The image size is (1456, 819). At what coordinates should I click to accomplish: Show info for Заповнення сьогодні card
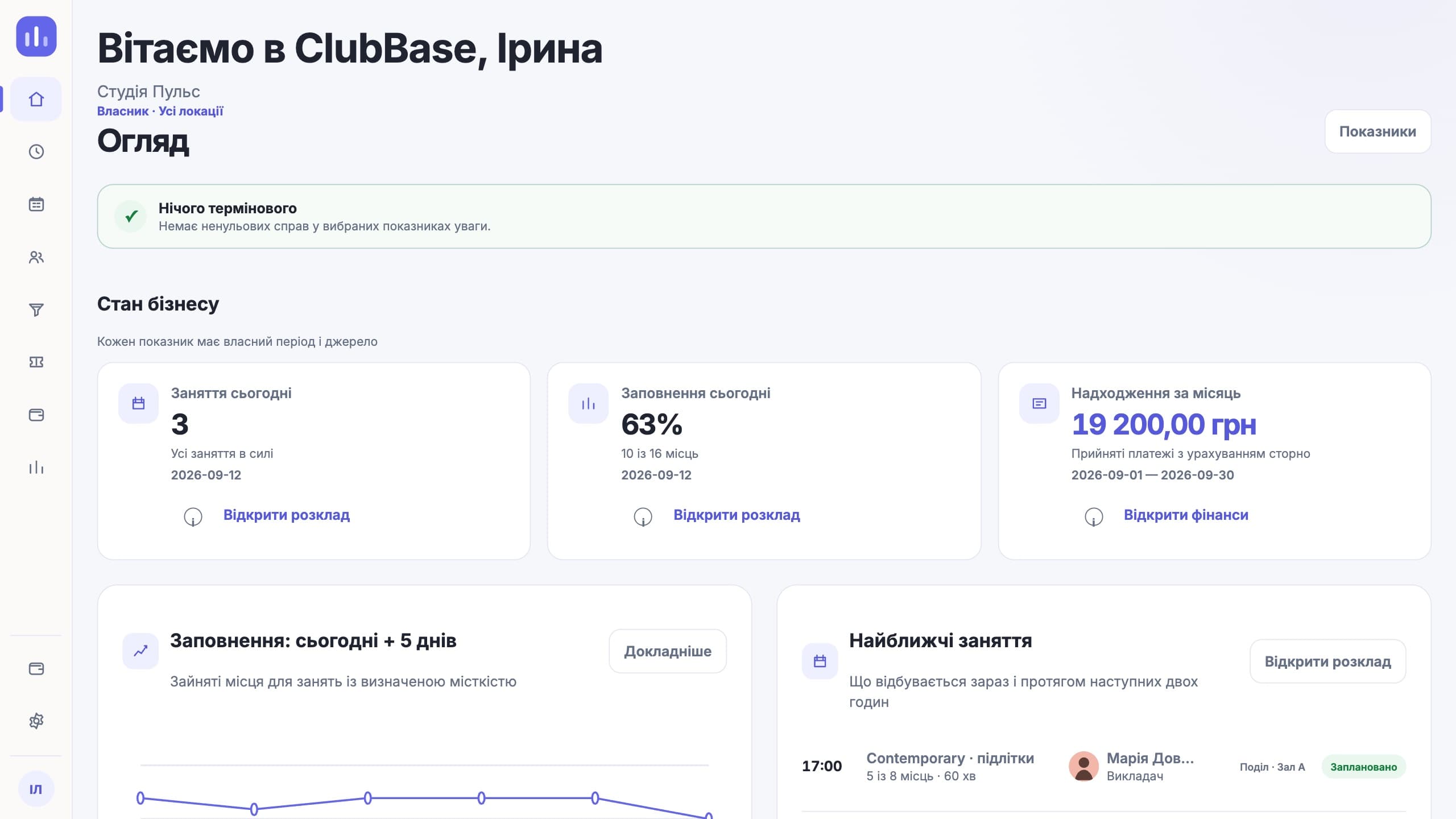pyautogui.click(x=643, y=516)
